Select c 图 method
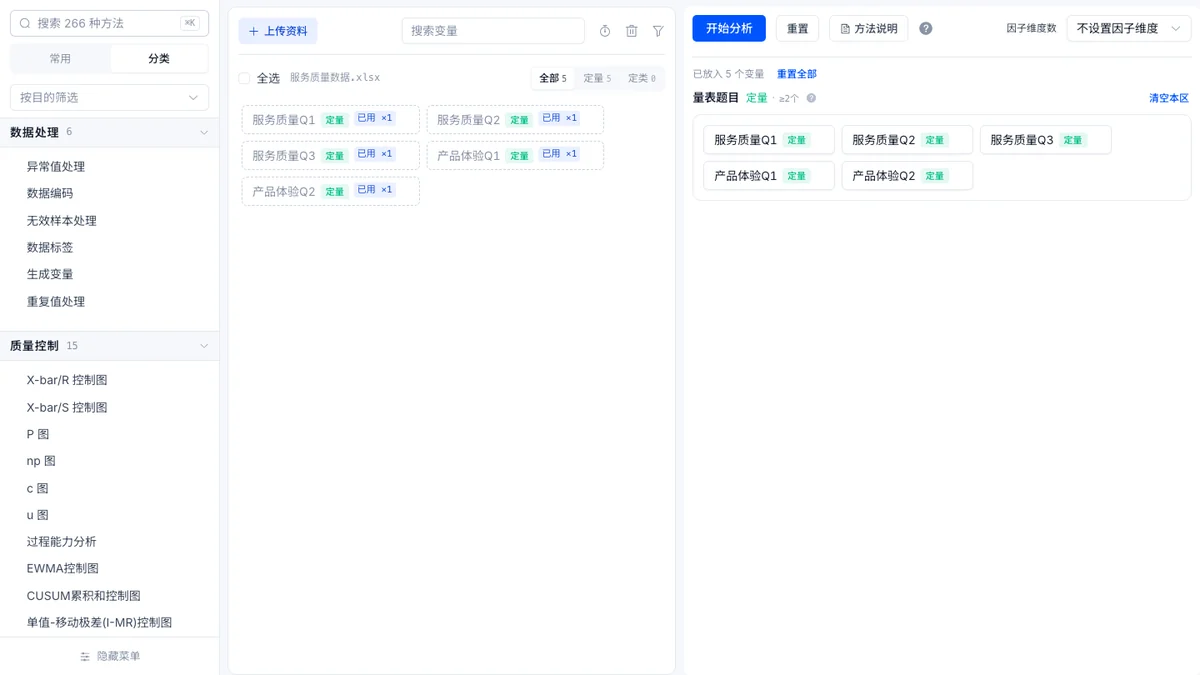This screenshot has height=675, width=1200. coord(37,489)
